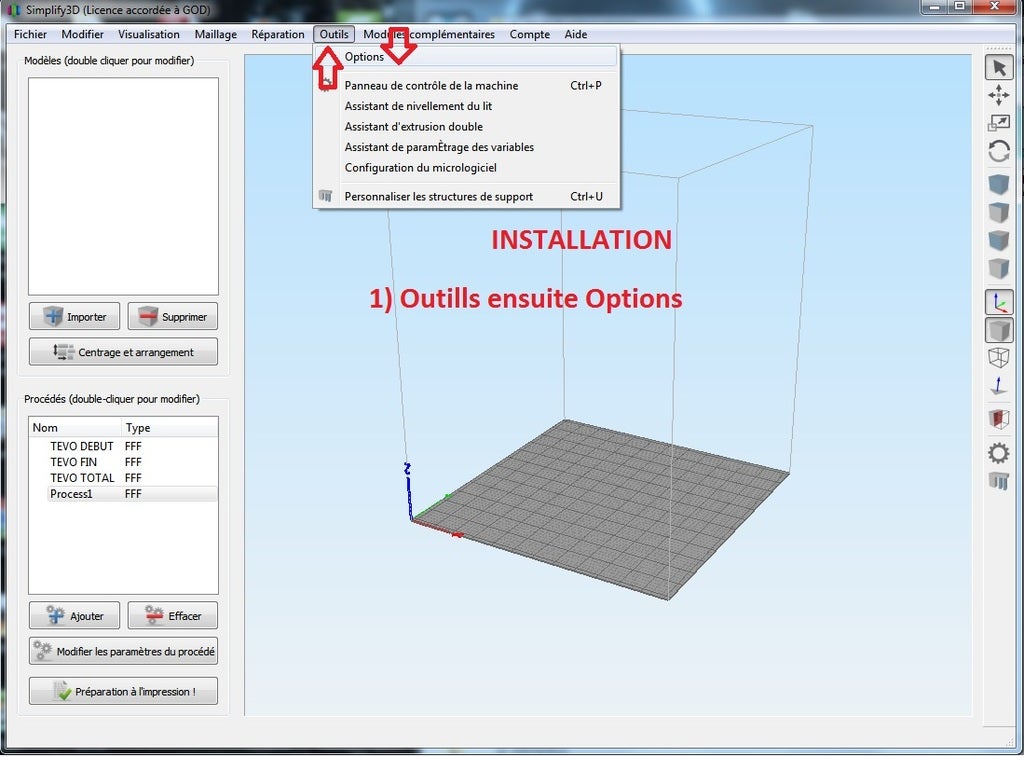The height and width of the screenshot is (757, 1024).
Task: Open the Aide menu
Action: [575, 35]
